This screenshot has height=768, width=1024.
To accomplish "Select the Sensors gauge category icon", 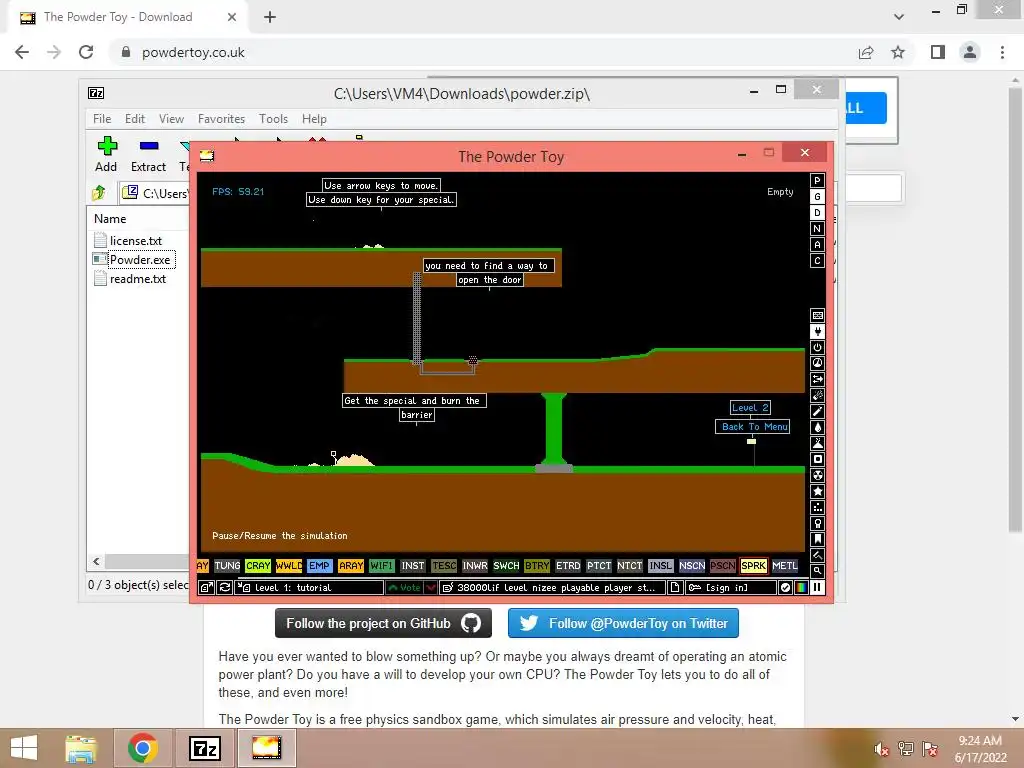I will point(817,363).
